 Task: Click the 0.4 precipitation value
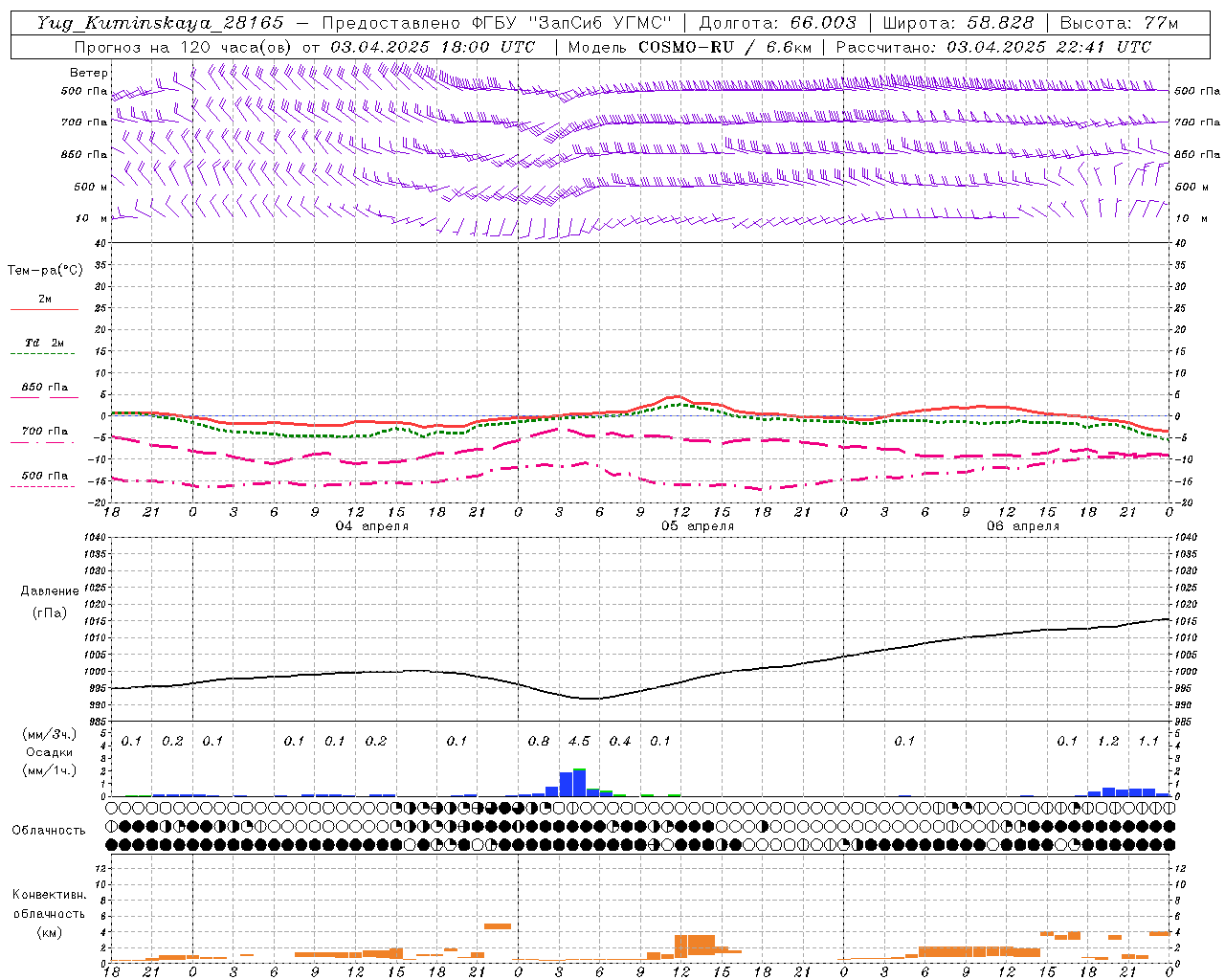coord(620,742)
